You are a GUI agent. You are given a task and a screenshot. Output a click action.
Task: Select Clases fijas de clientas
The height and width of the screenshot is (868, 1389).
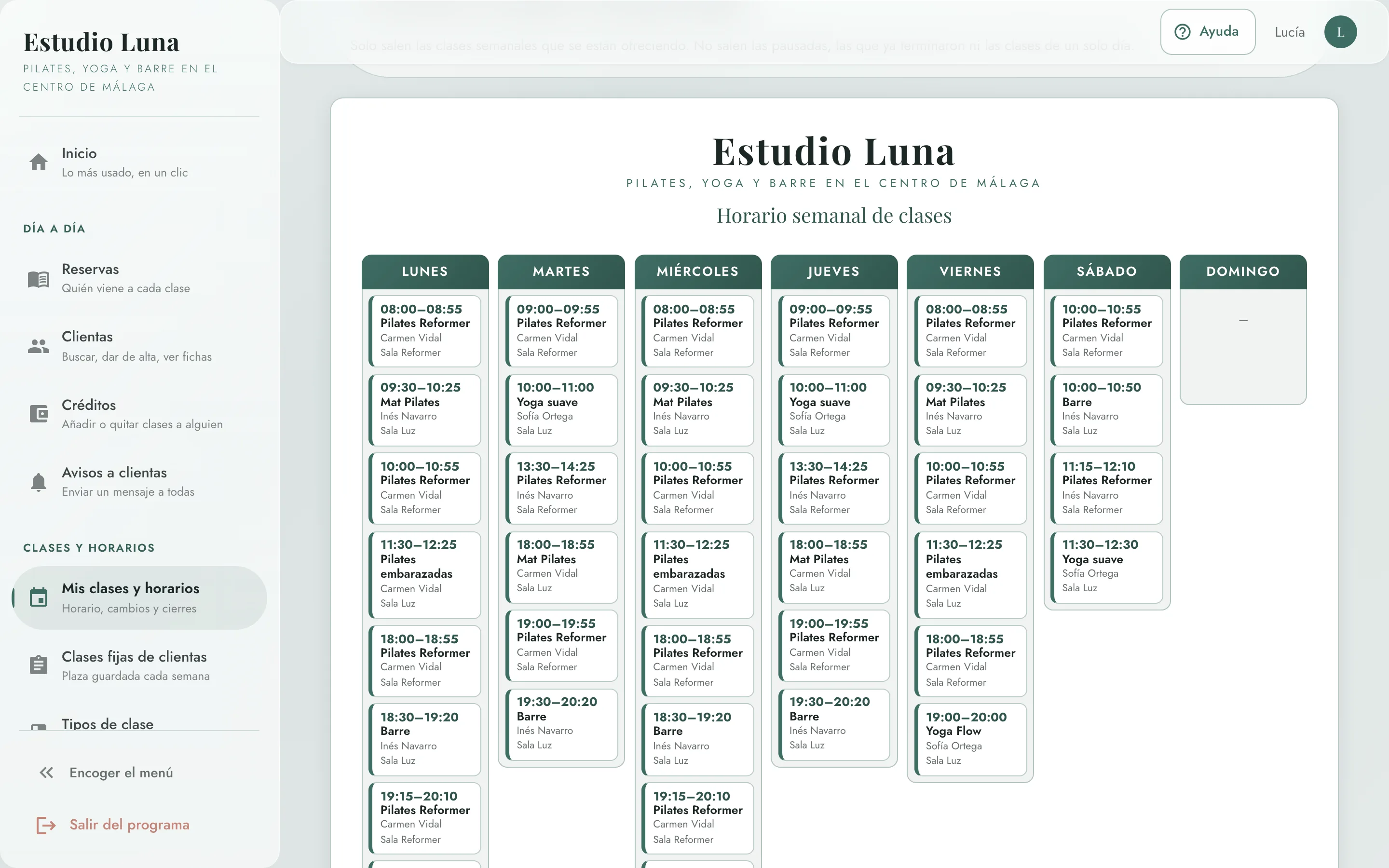click(139, 665)
